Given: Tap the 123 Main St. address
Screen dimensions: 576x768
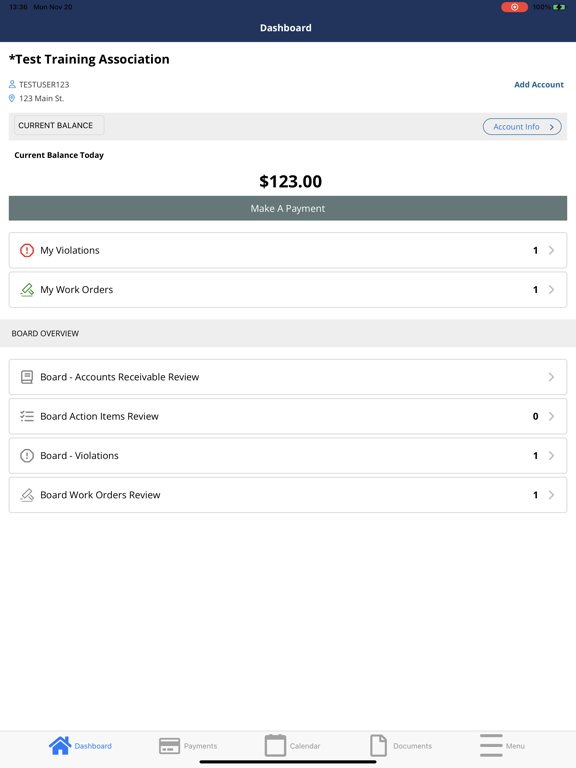Looking at the screenshot, I should pos(42,98).
